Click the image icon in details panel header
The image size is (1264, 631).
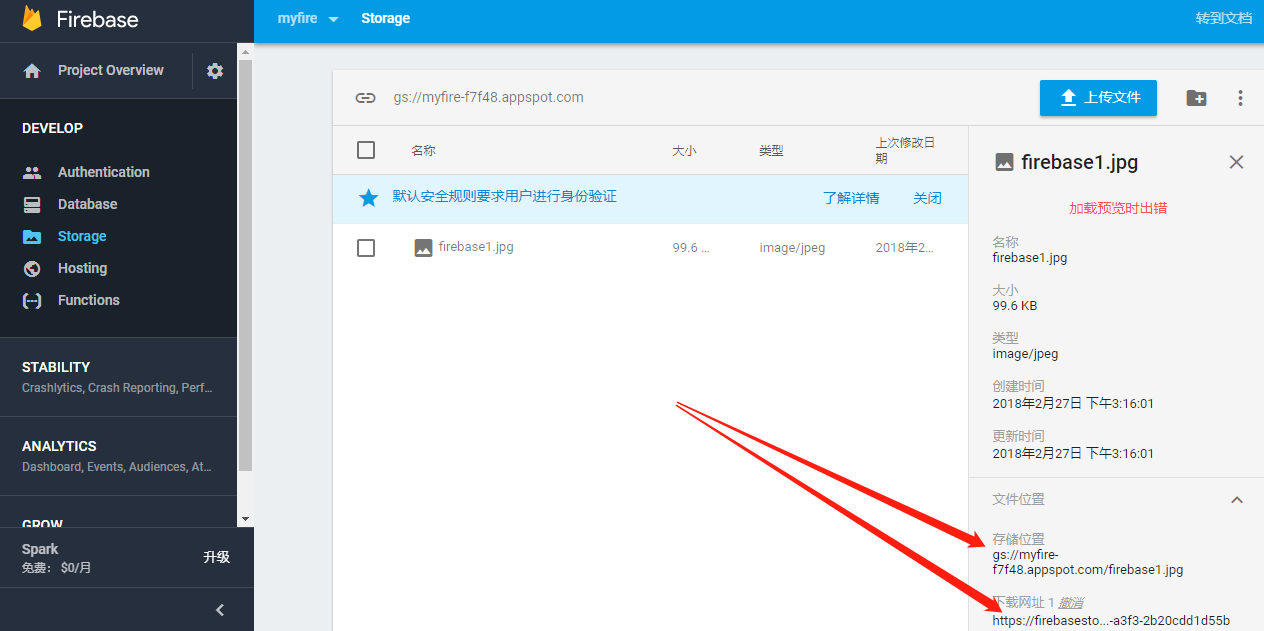pyautogui.click(x=1004, y=162)
